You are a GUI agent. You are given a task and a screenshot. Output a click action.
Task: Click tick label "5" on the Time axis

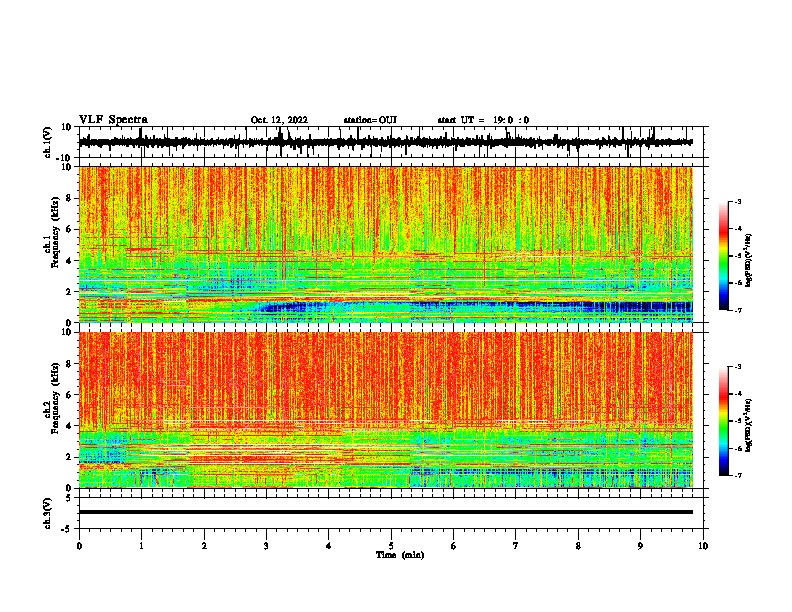tap(391, 546)
